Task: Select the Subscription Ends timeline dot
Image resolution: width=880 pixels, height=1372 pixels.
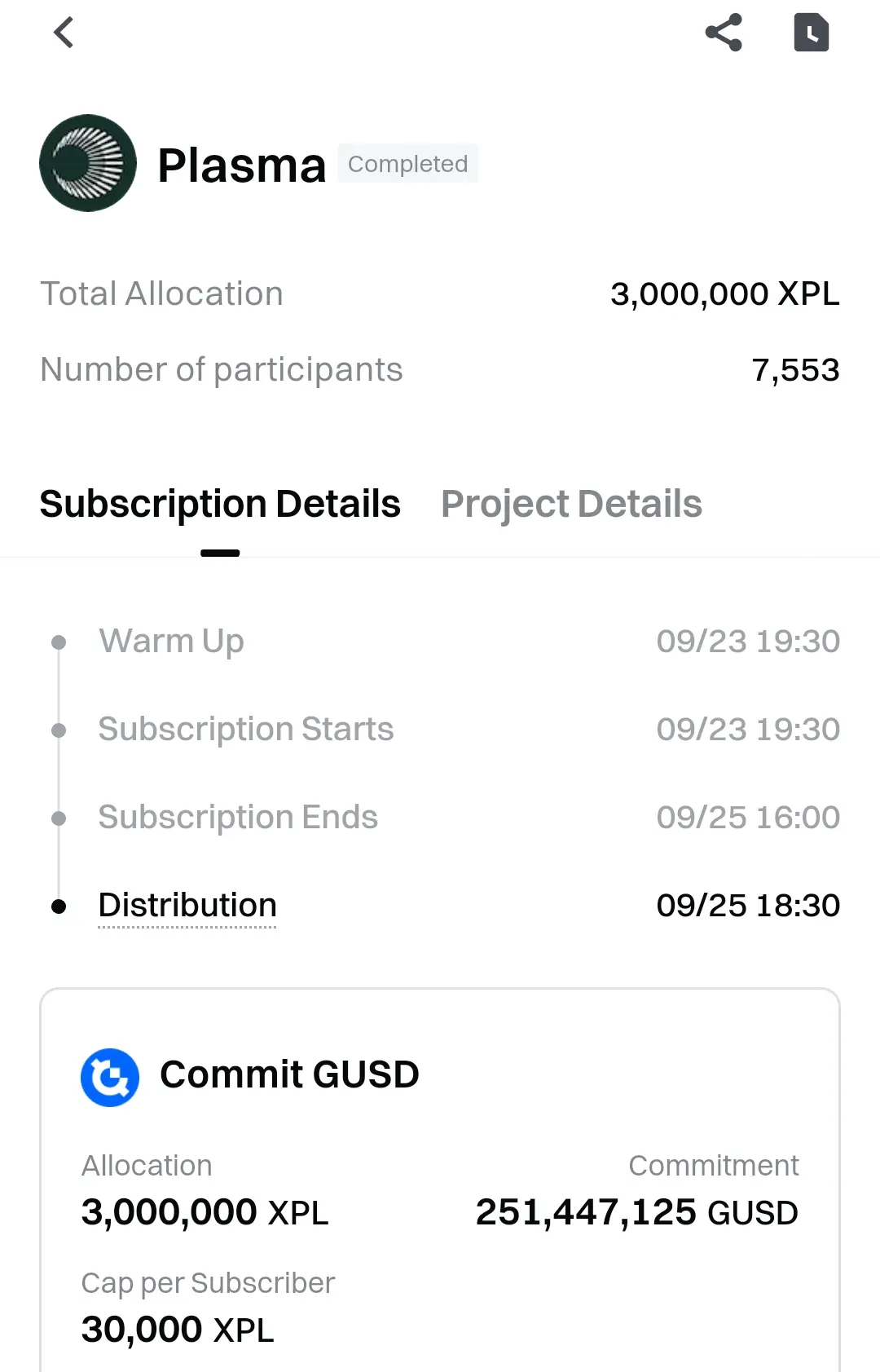Action: (59, 818)
